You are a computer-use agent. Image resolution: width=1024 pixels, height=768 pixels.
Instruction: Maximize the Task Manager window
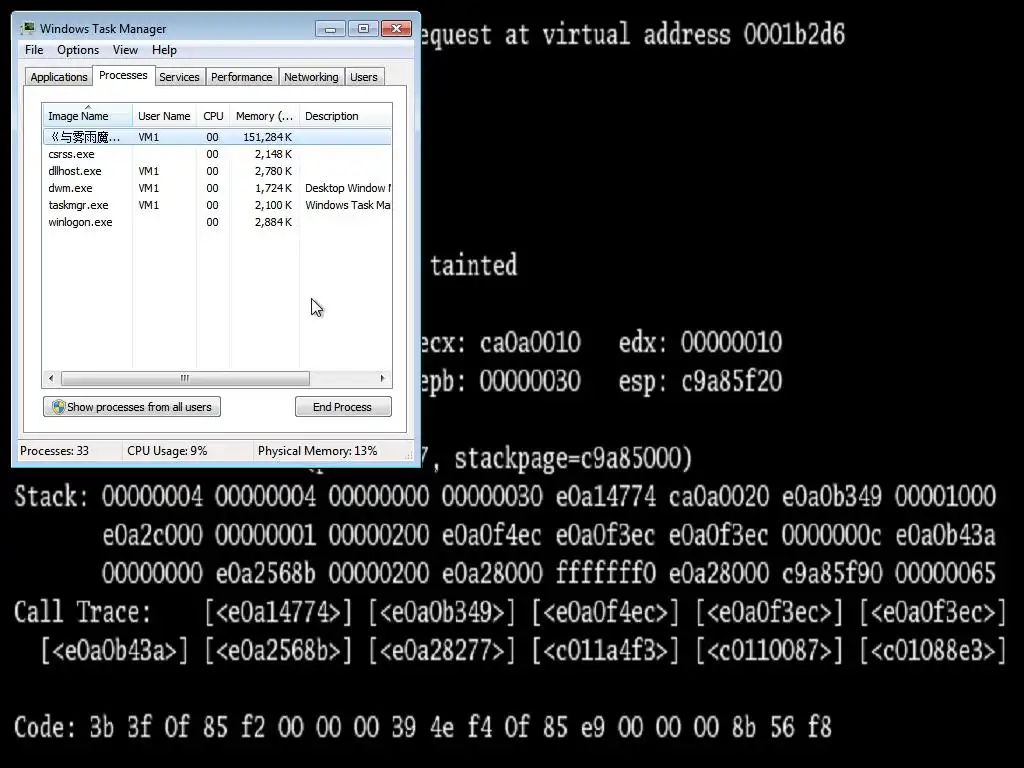tap(363, 29)
